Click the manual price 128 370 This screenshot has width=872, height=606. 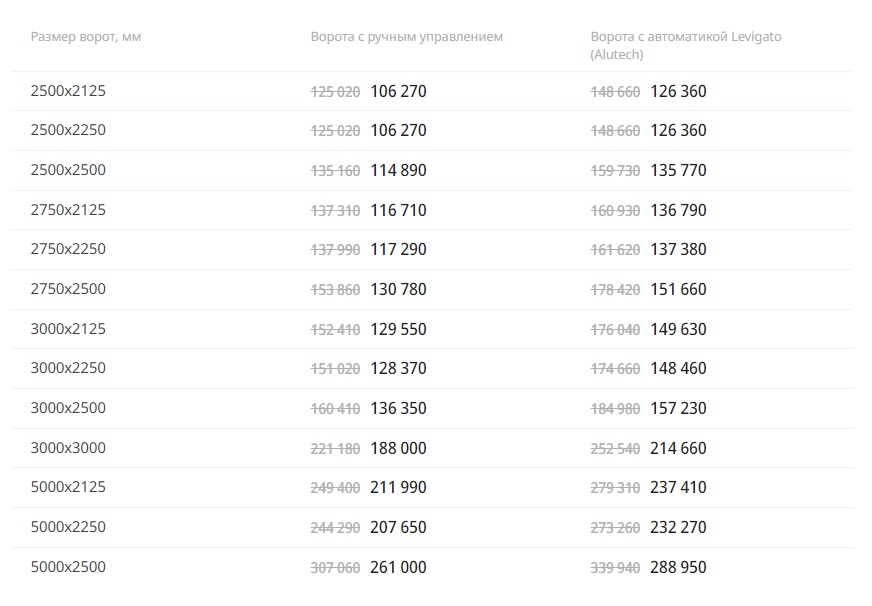coord(398,368)
